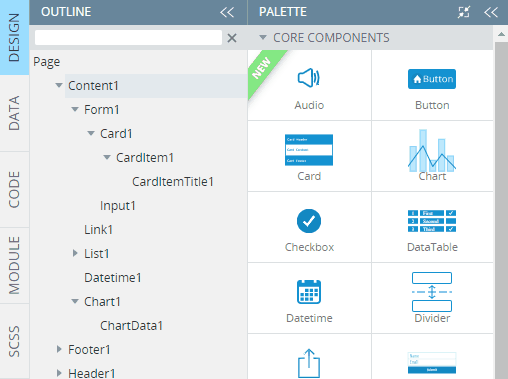This screenshot has height=379, width=508.
Task: Select the form component thumbnail
Action: point(432,363)
